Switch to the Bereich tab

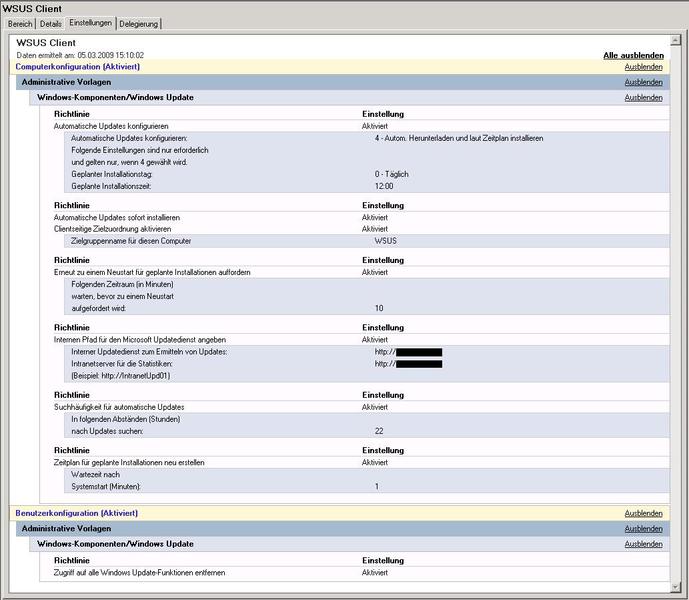20,24
